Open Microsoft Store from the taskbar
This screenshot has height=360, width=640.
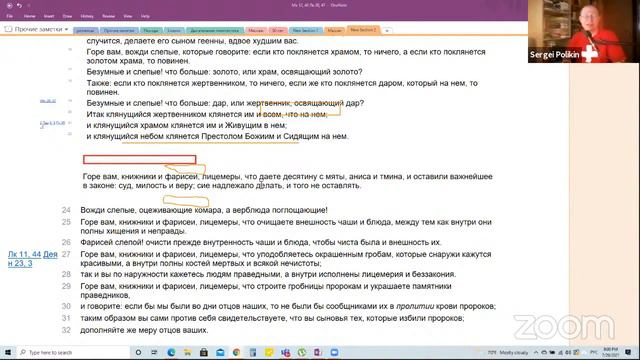(204, 352)
